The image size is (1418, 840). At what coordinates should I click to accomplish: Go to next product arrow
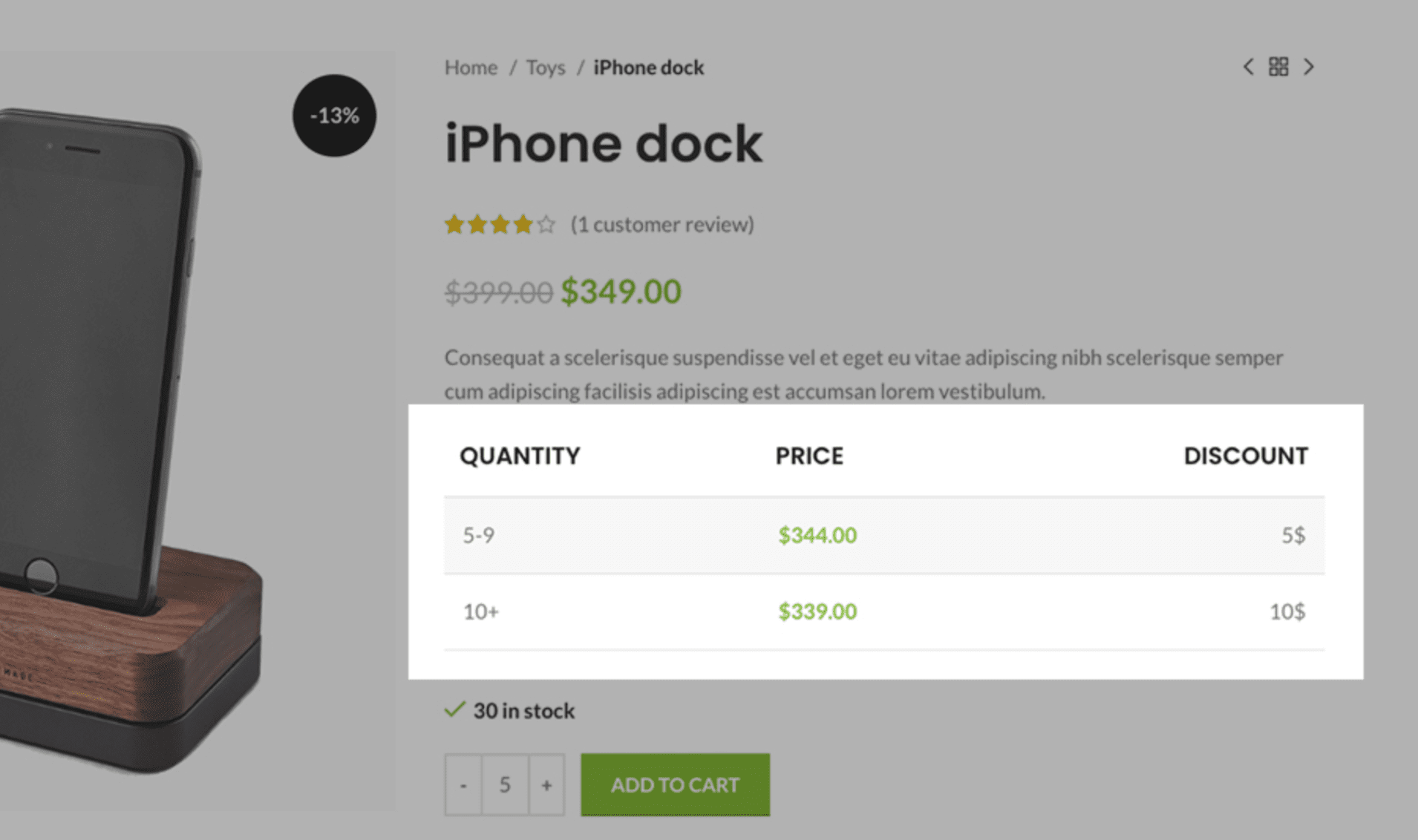[x=1308, y=67]
